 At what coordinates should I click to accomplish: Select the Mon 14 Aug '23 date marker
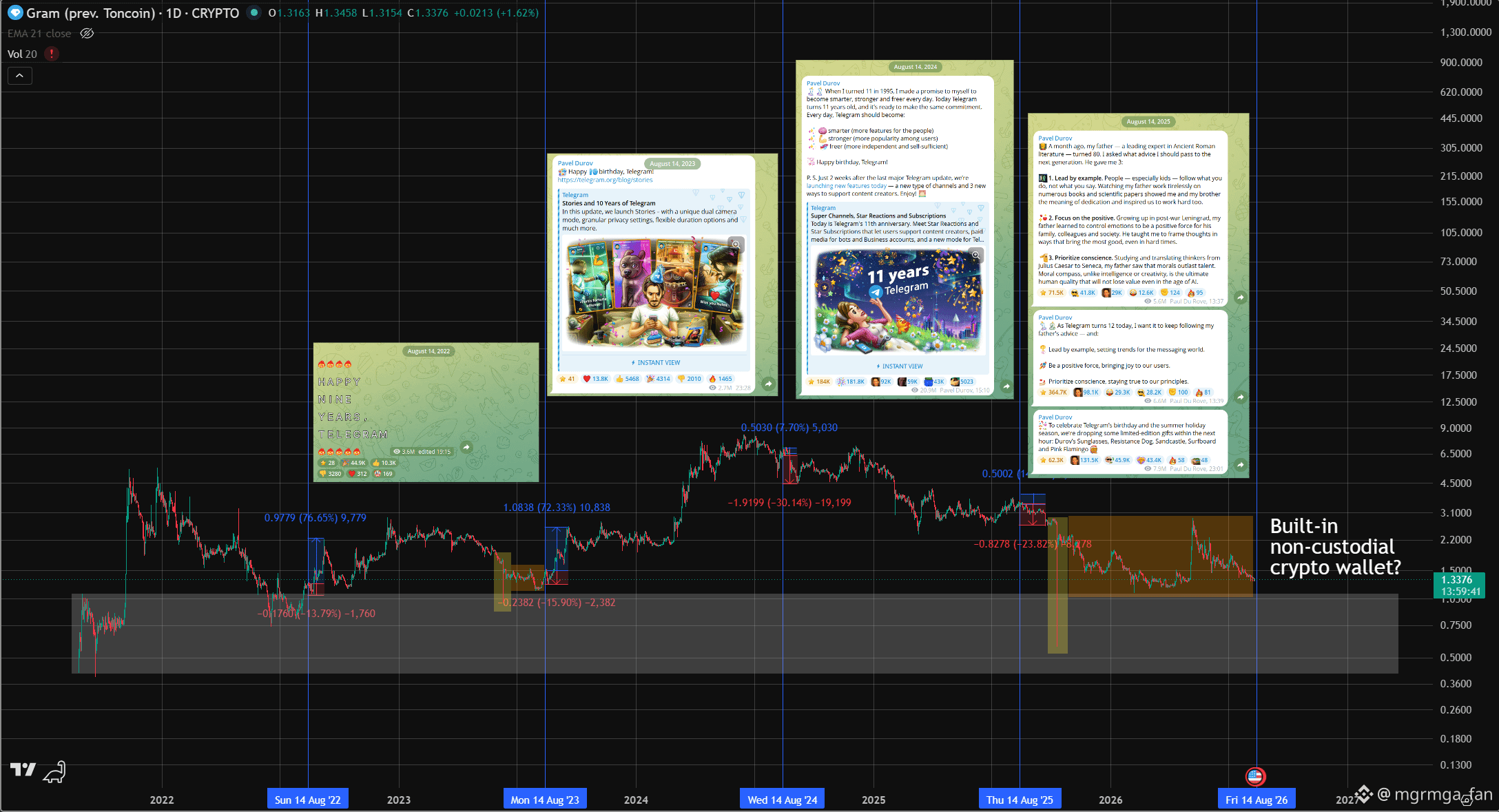point(545,800)
